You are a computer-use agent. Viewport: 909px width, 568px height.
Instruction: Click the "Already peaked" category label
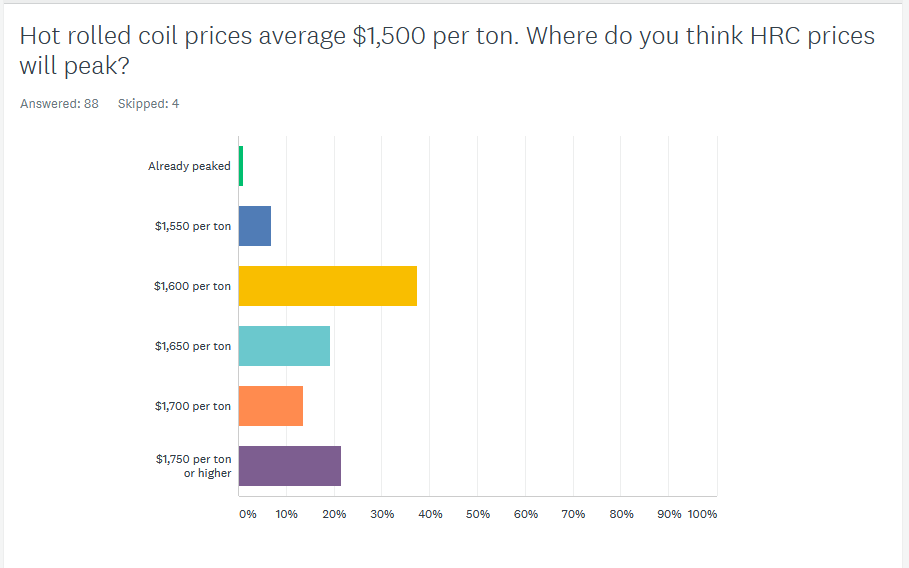(x=189, y=166)
